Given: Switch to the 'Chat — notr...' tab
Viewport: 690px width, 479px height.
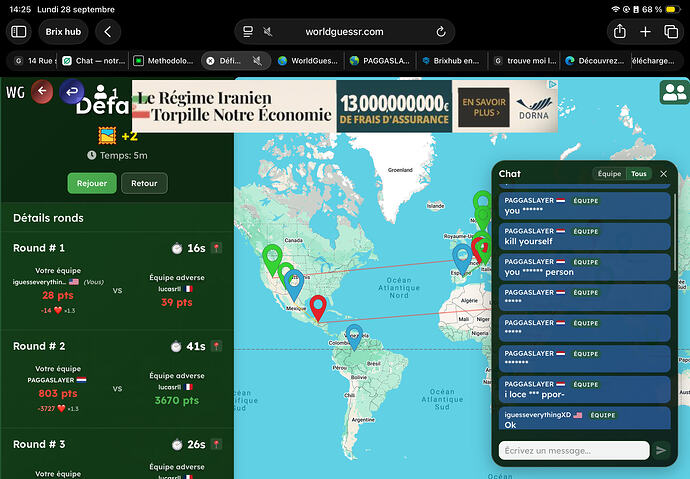Looking at the screenshot, I should tap(94, 61).
